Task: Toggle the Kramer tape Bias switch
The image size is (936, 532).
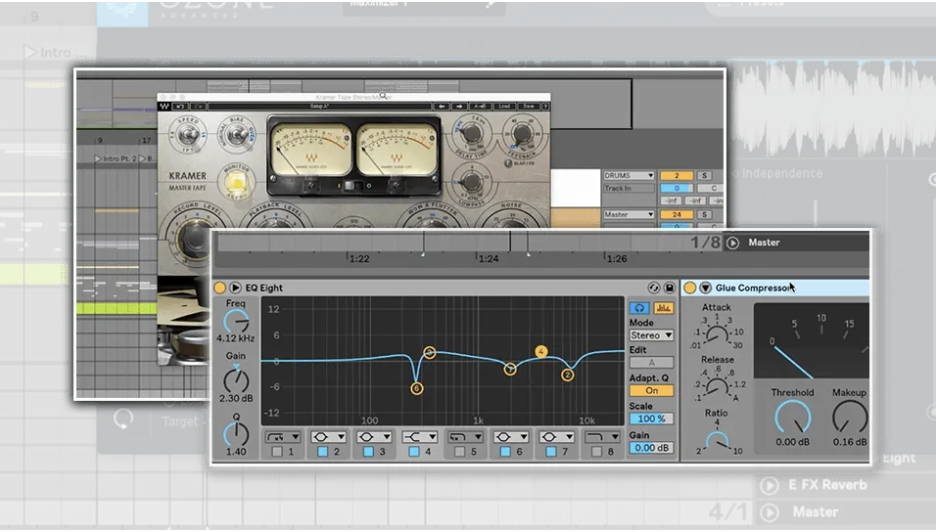Action: tap(236, 134)
